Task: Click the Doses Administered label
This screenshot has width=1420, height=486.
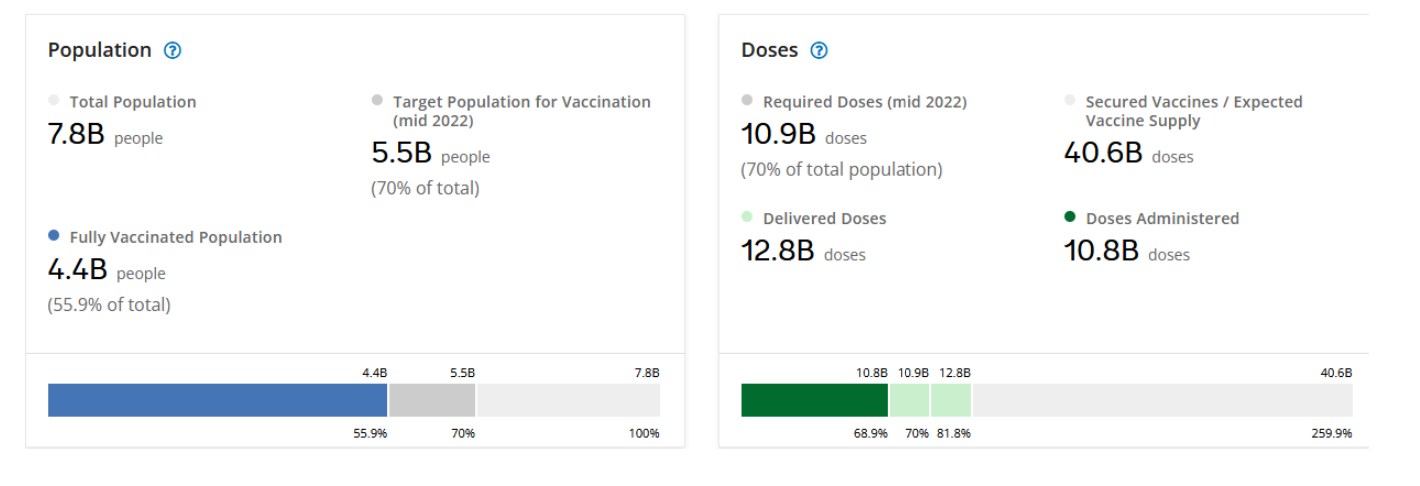Action: (x=1162, y=218)
